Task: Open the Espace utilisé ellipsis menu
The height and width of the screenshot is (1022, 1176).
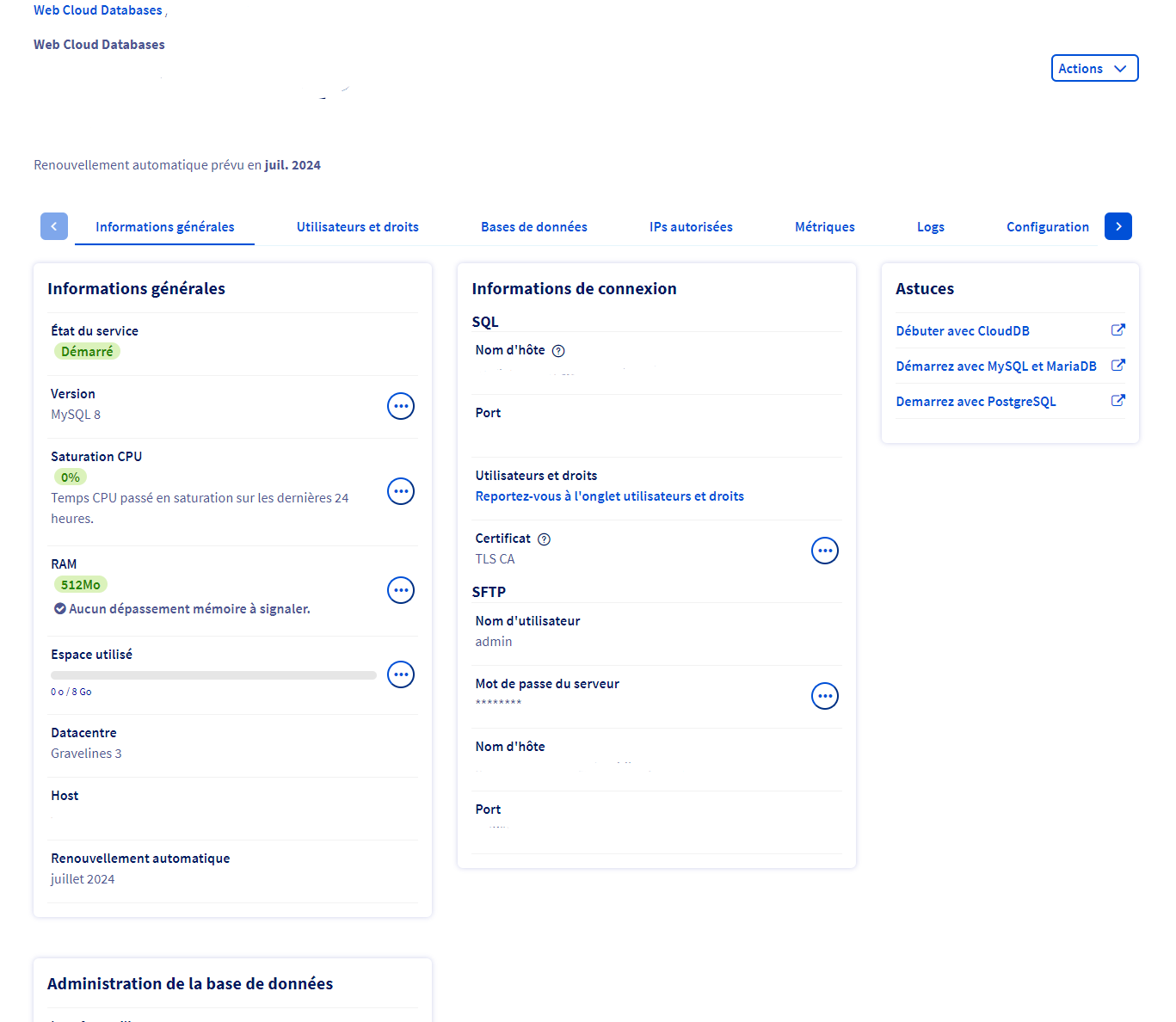Action: click(401, 674)
